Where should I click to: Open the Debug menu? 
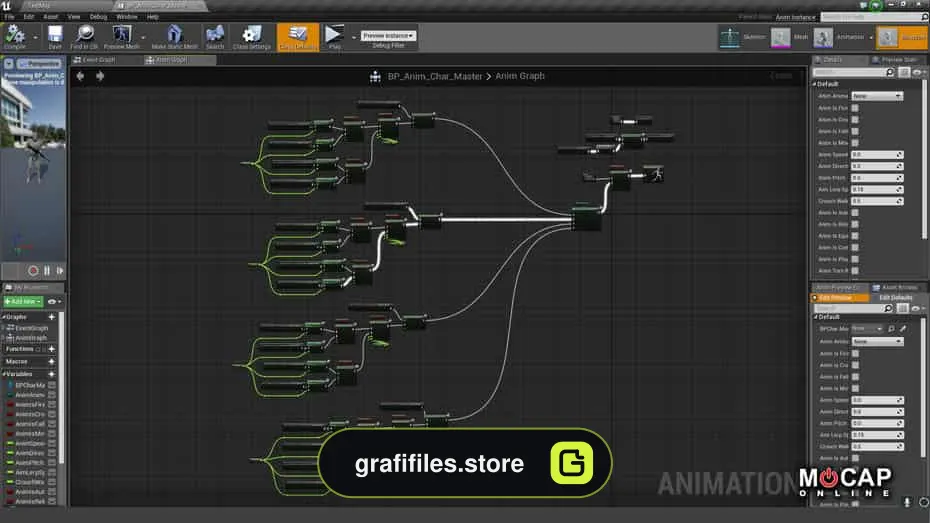98,17
